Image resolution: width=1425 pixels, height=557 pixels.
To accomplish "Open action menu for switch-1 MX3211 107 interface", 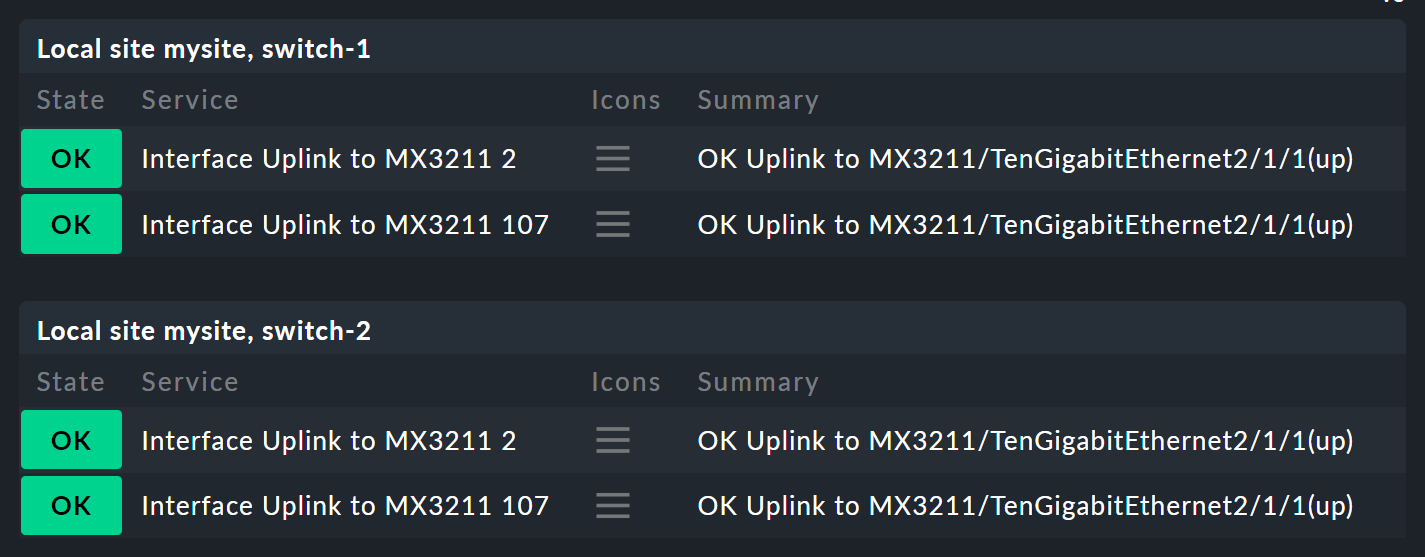I will tap(613, 225).
